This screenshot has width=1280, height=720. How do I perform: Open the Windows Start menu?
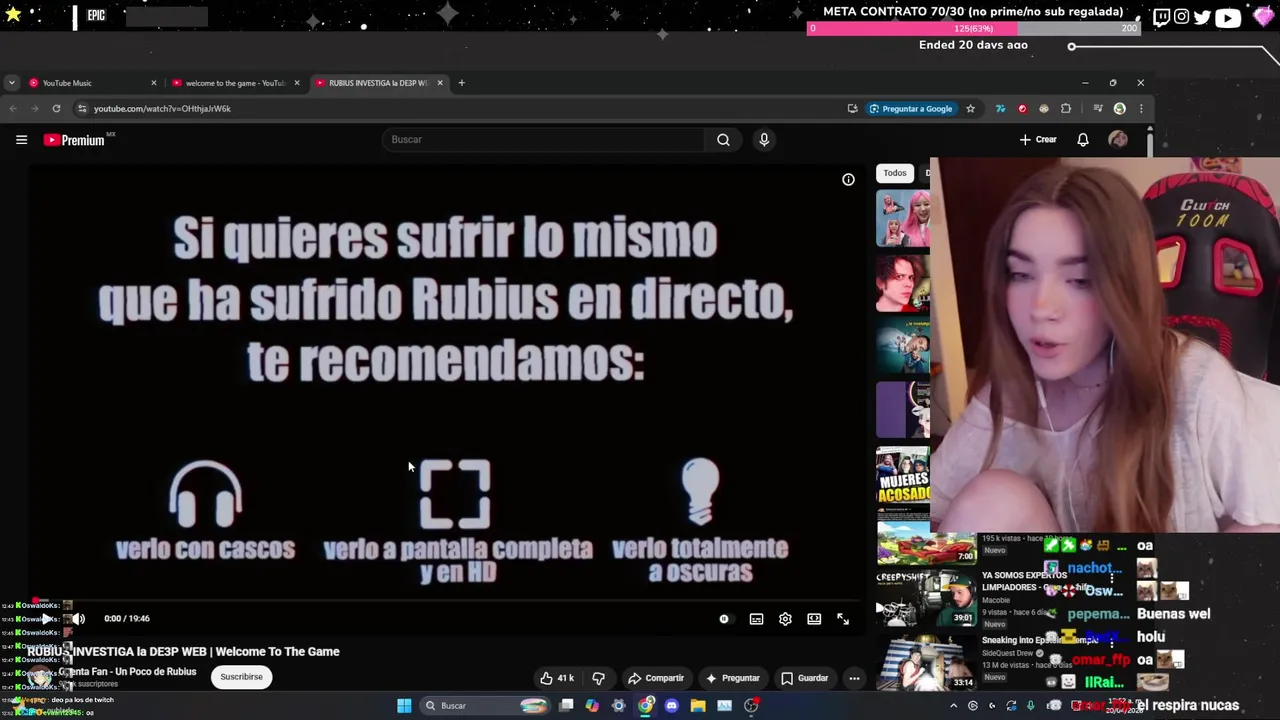404,706
